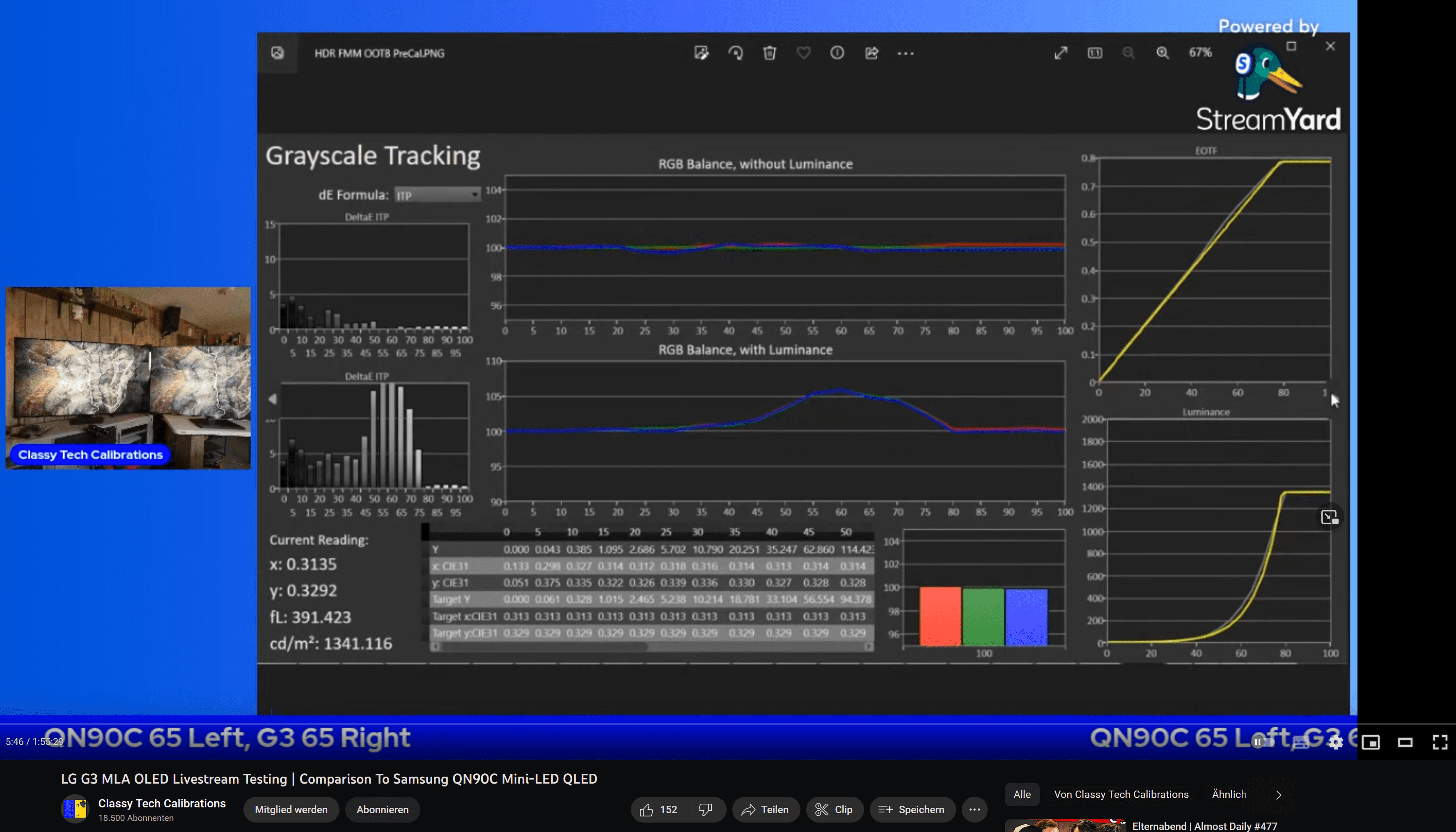Toggle the autoplay switch
The height and width of the screenshot is (832, 1456).
coord(1262,742)
